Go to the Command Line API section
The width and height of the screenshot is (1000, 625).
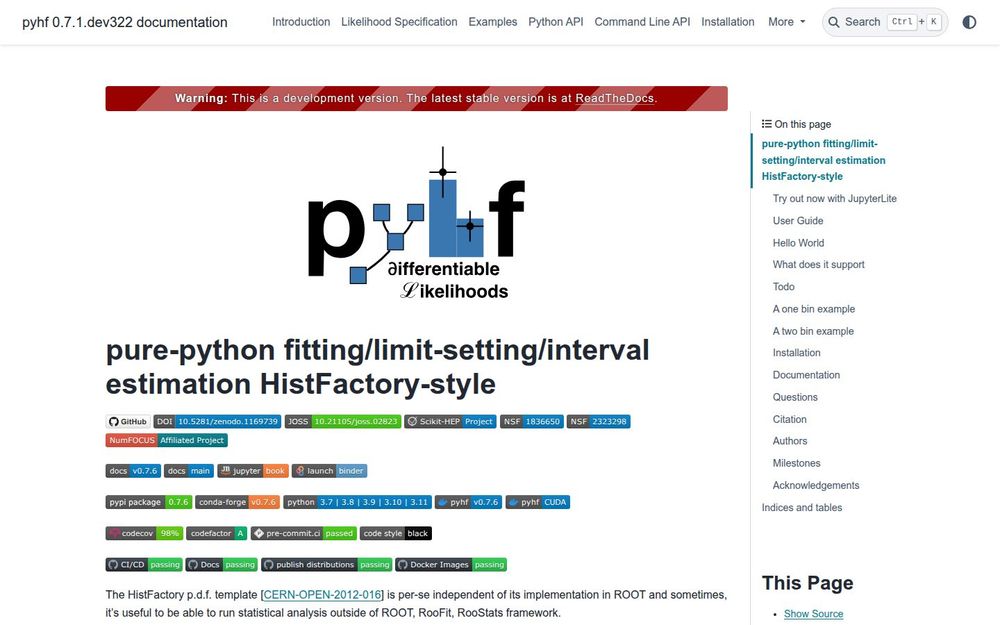click(642, 21)
